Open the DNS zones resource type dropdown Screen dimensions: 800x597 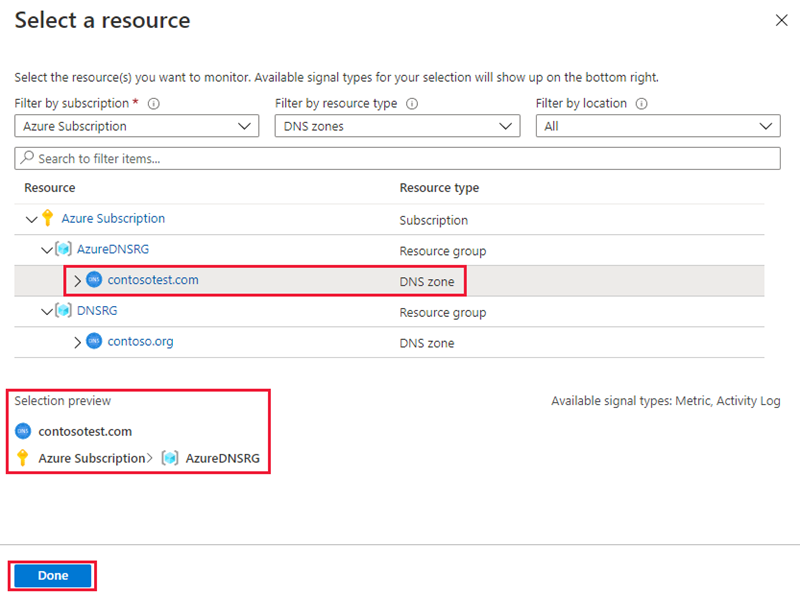(397, 126)
